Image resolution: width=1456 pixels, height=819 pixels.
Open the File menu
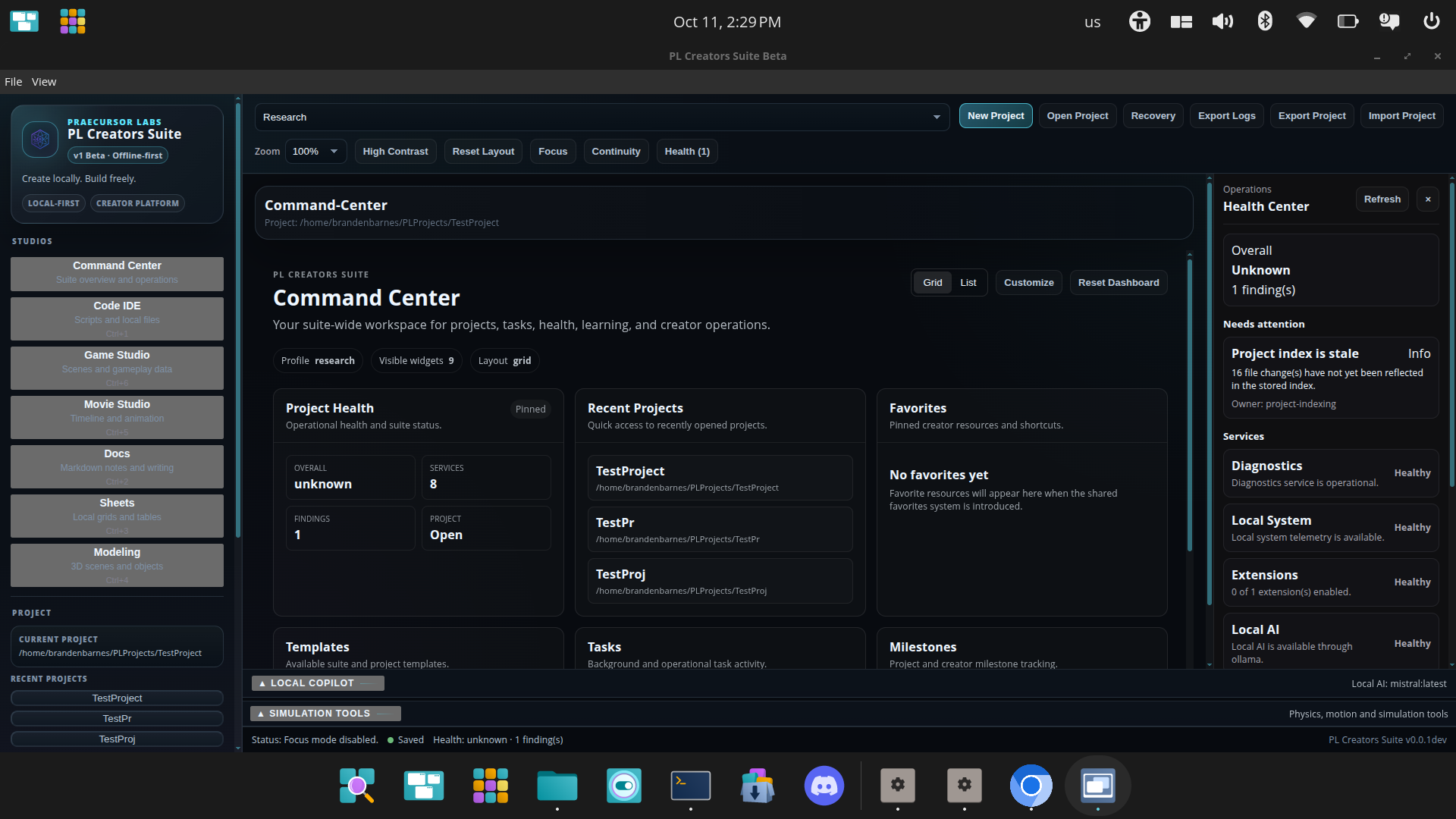tap(14, 82)
